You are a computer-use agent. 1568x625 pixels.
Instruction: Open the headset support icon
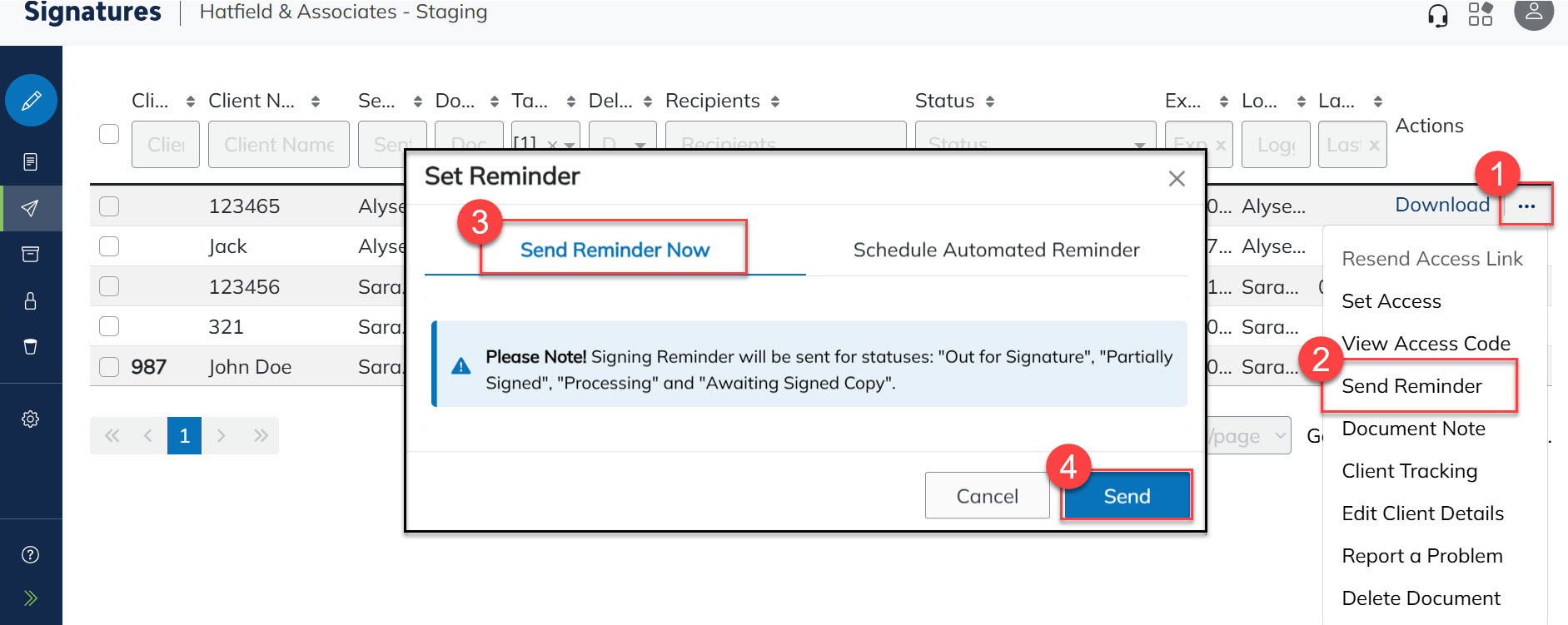click(1437, 15)
